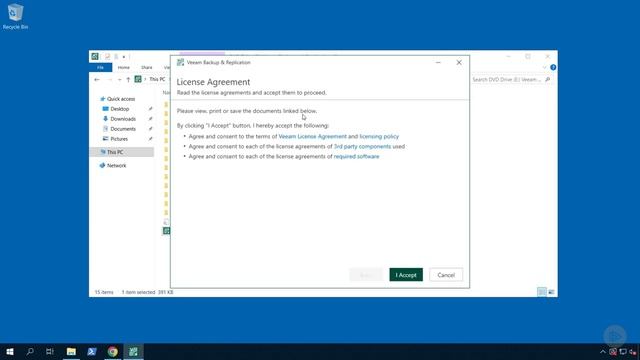
Task: Click the network icon in system tray
Action: click(623, 352)
